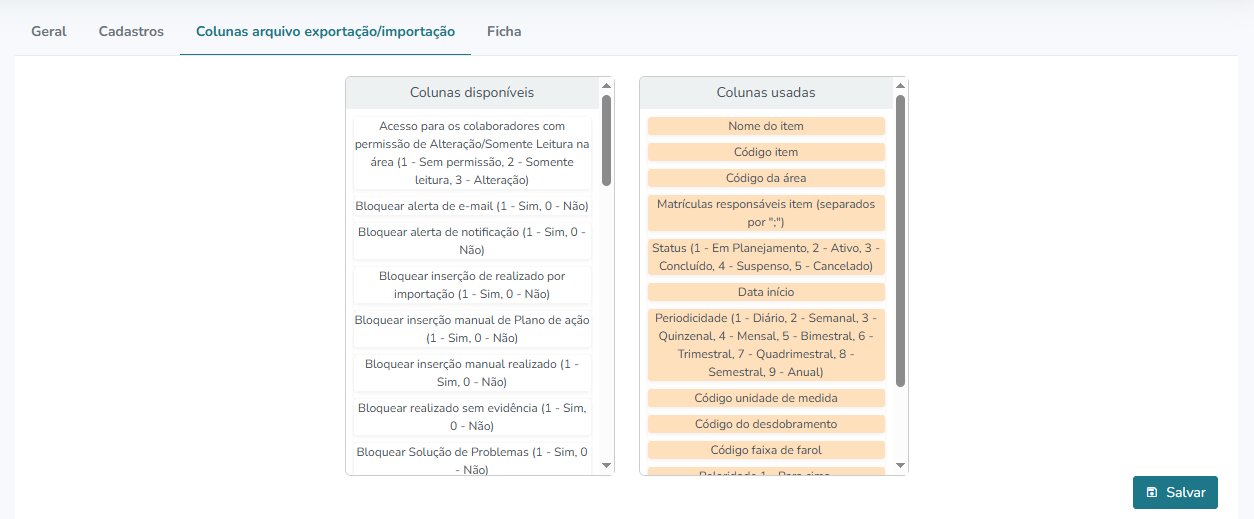Open the Geral tab

tap(49, 31)
